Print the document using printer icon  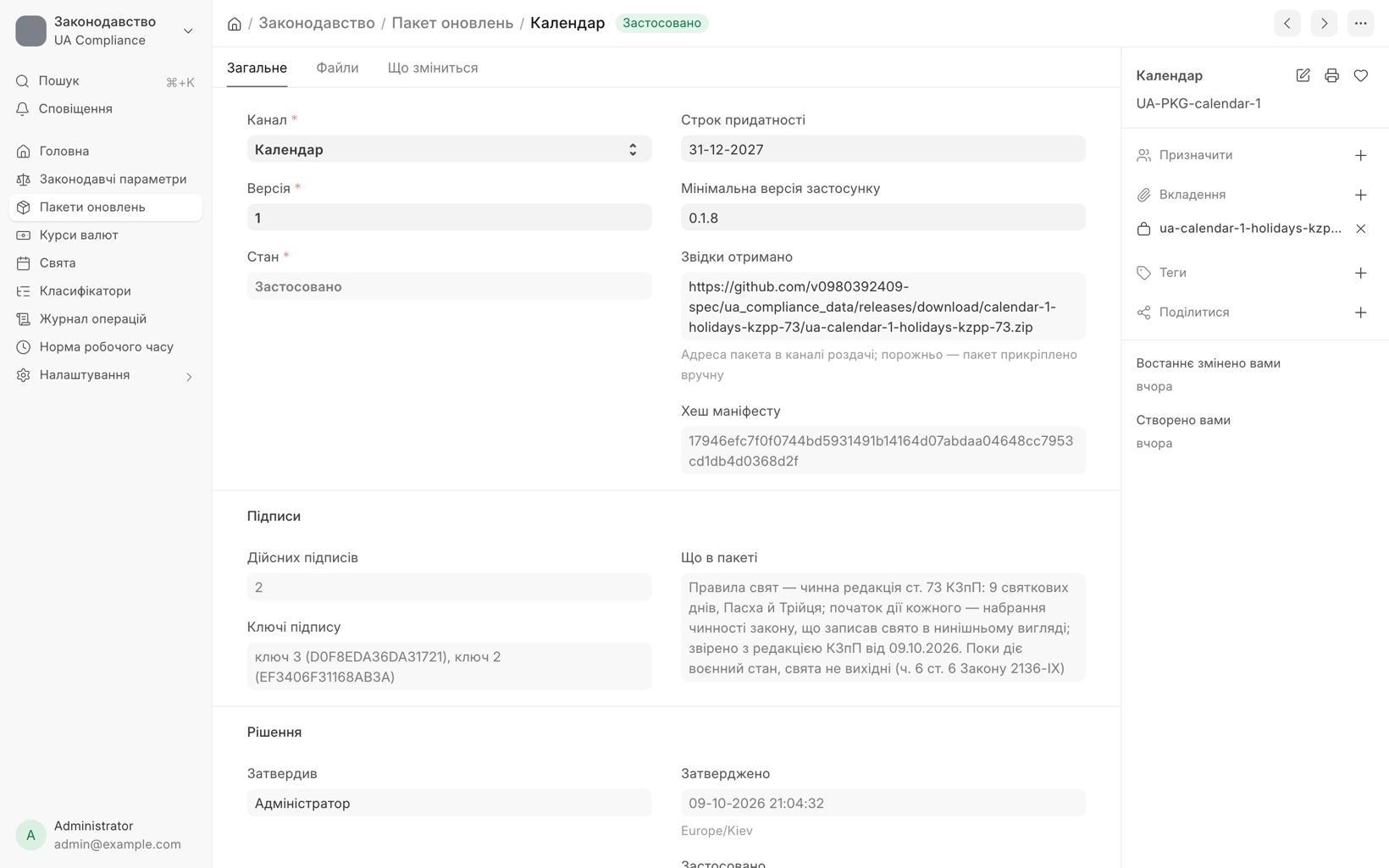[1331, 75]
